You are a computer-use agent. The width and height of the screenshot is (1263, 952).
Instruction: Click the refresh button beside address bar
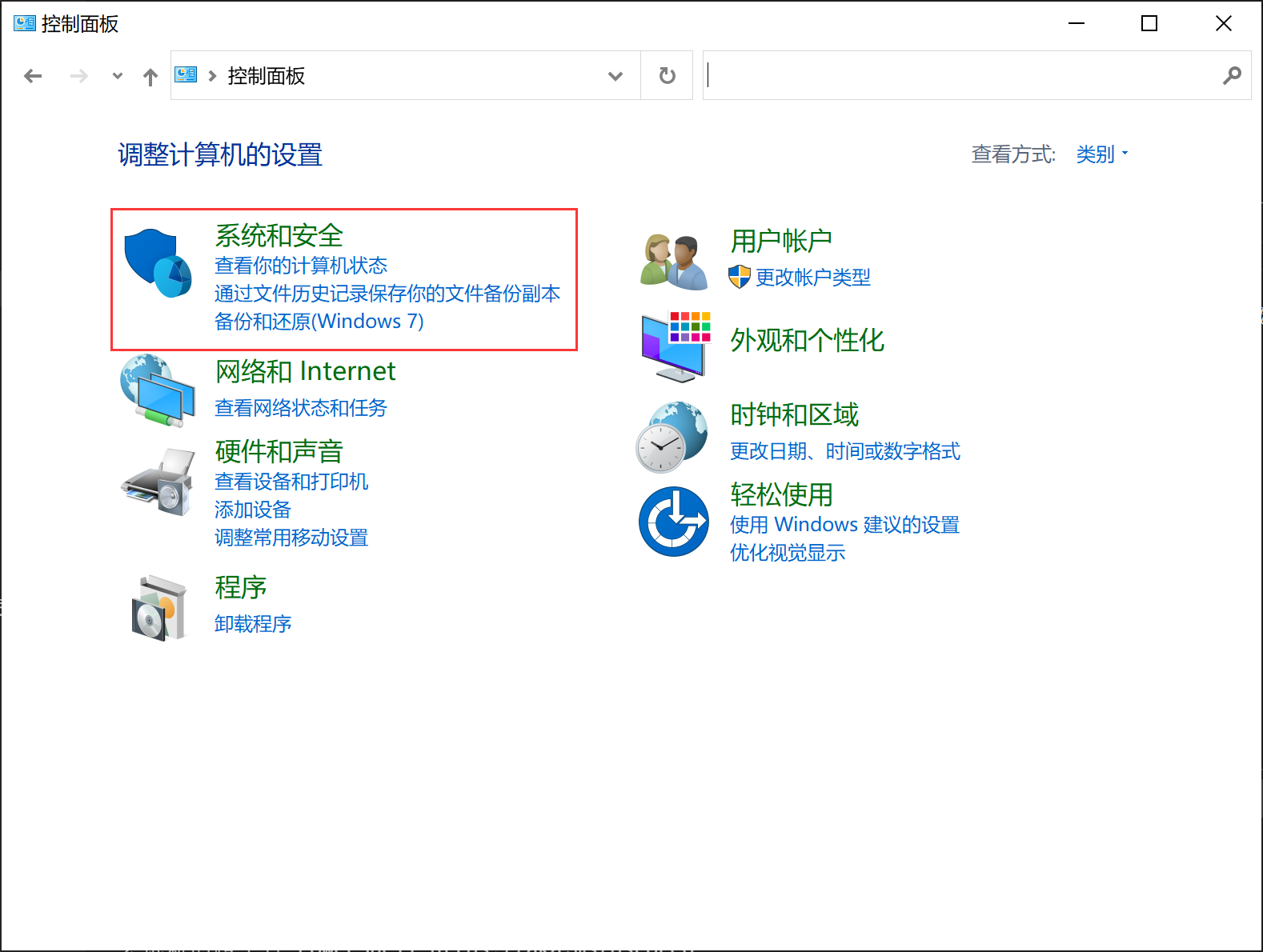click(667, 76)
